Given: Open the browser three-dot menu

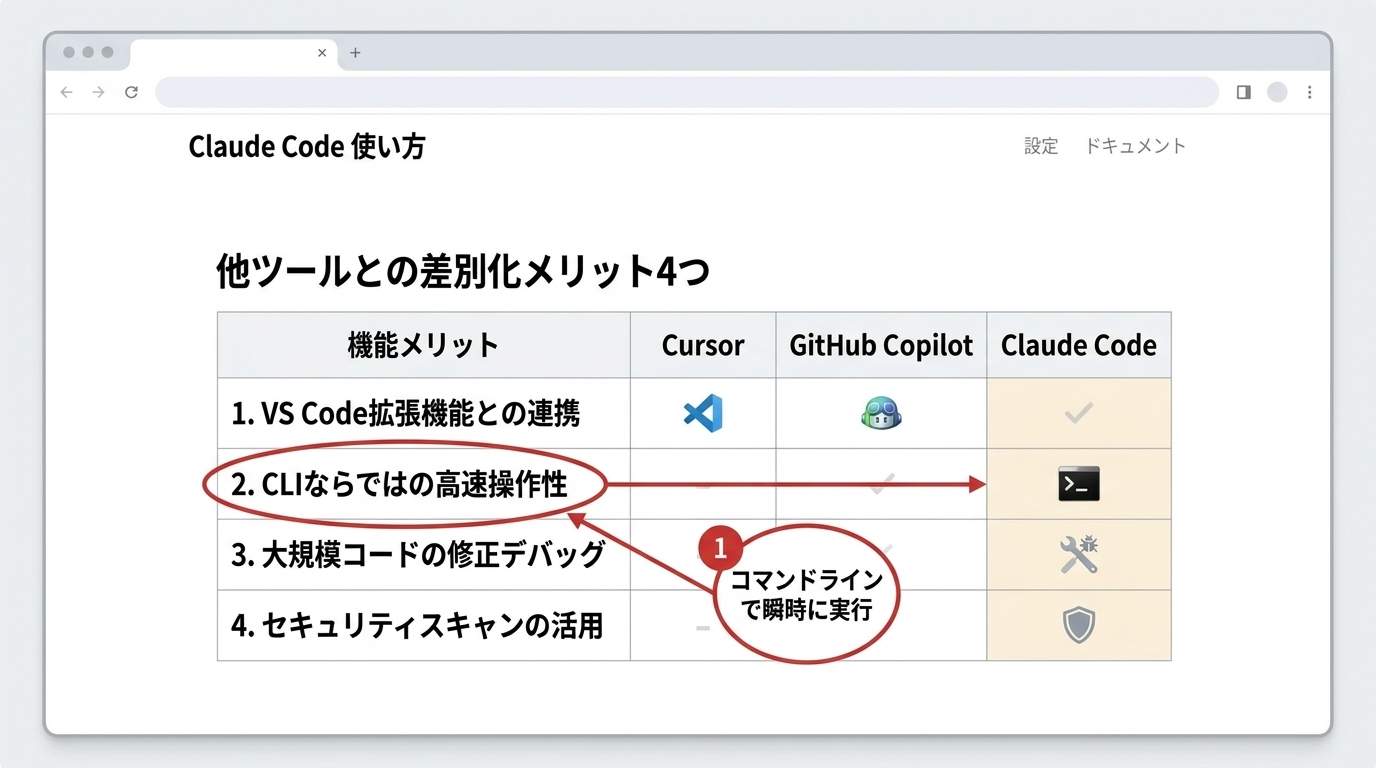Looking at the screenshot, I should pyautogui.click(x=1310, y=91).
